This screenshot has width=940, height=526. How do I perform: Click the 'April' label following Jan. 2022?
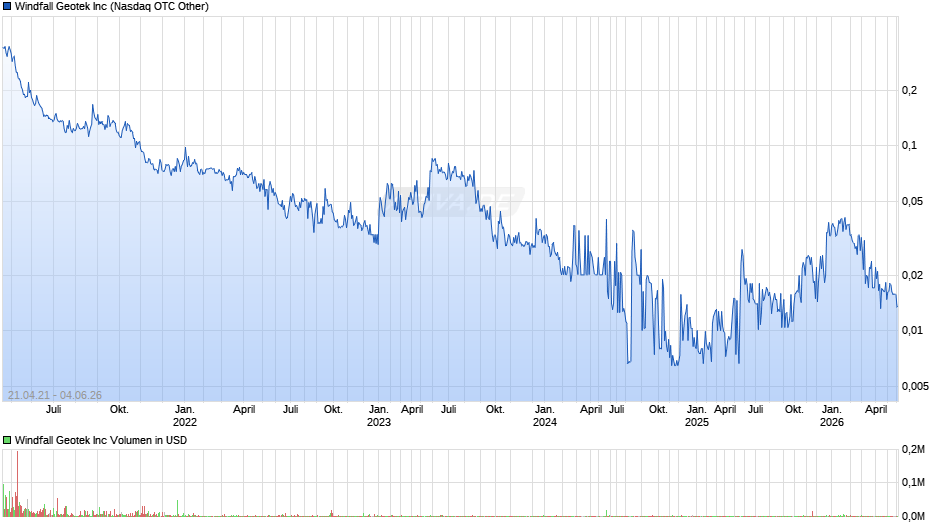click(x=244, y=410)
